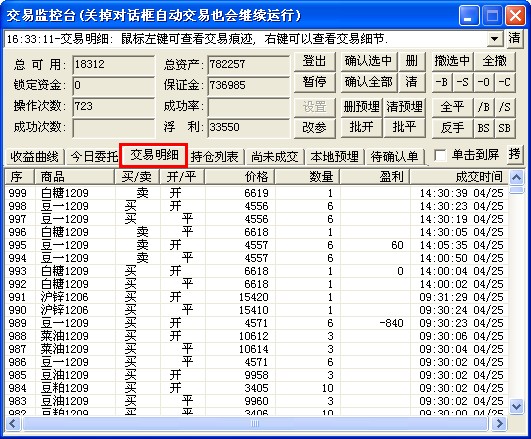
Task: Open the 收益曲线 tab
Action: click(35, 157)
